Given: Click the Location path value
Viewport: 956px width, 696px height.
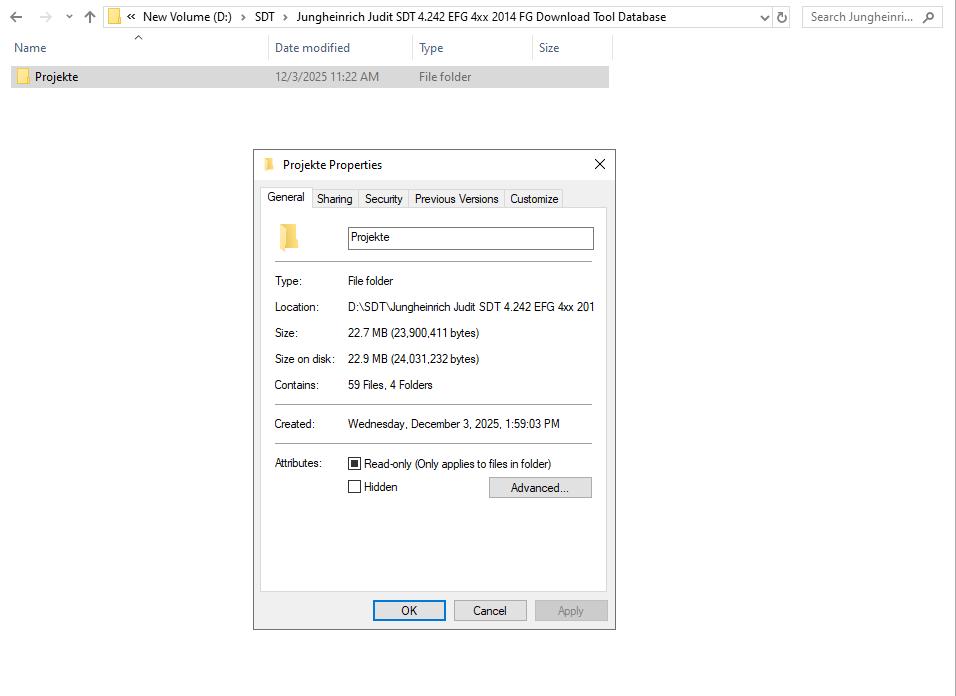Looking at the screenshot, I should point(471,307).
